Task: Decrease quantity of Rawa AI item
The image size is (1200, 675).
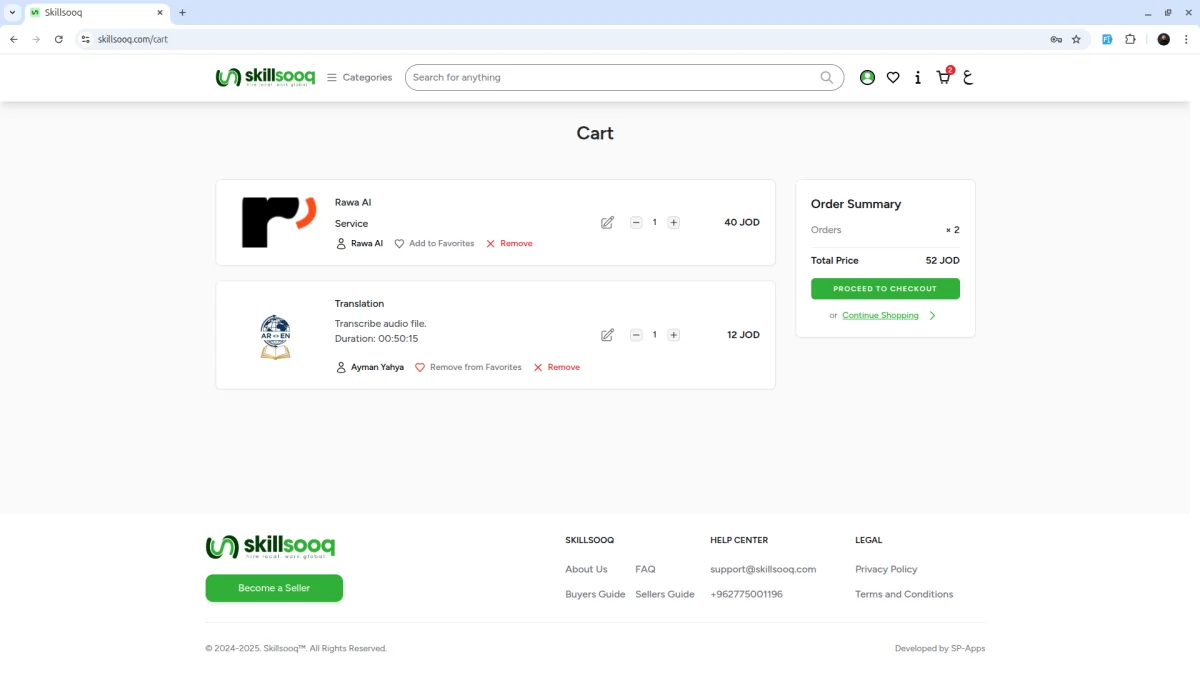Action: point(636,222)
